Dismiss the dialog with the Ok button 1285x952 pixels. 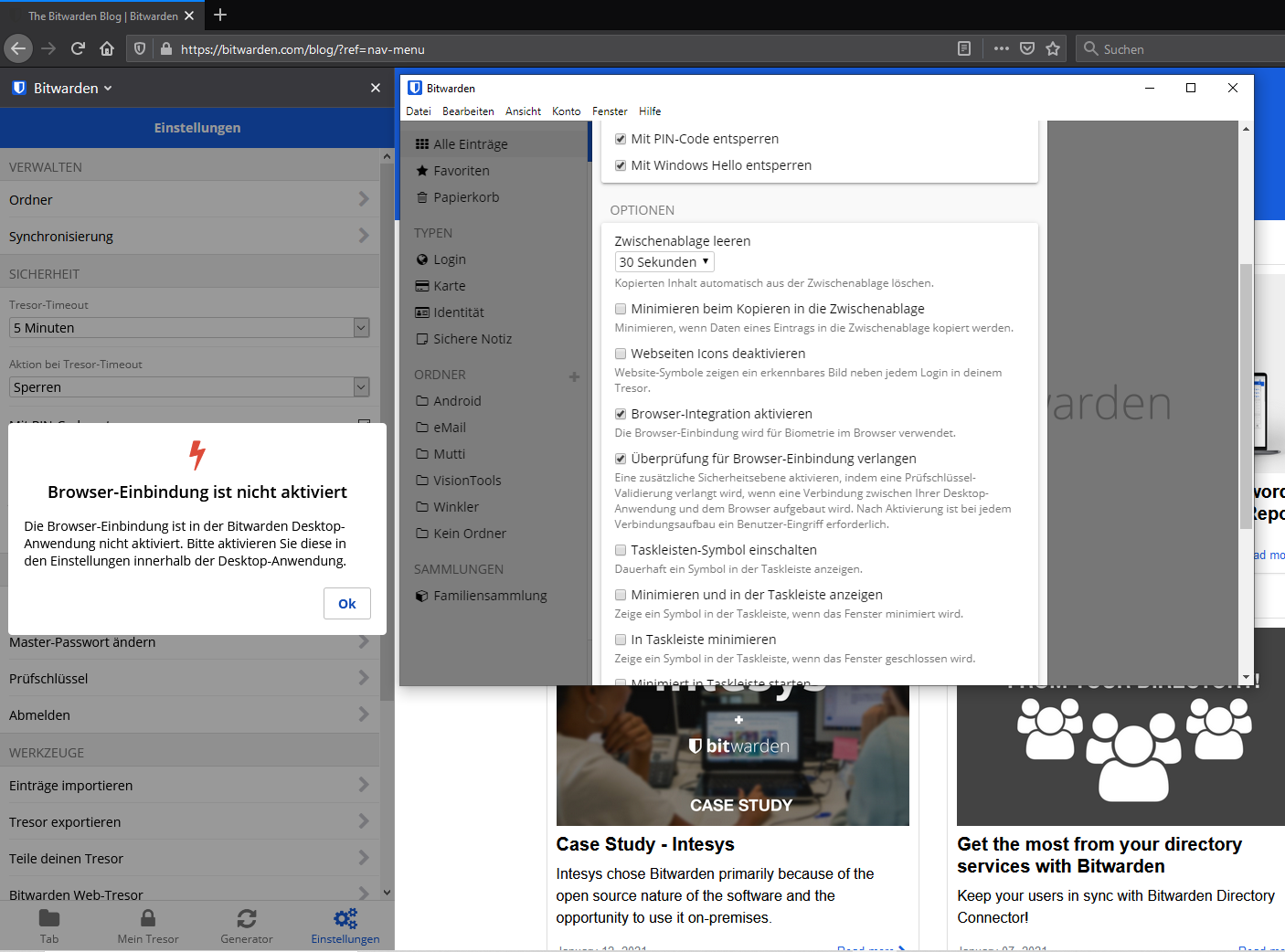point(346,603)
